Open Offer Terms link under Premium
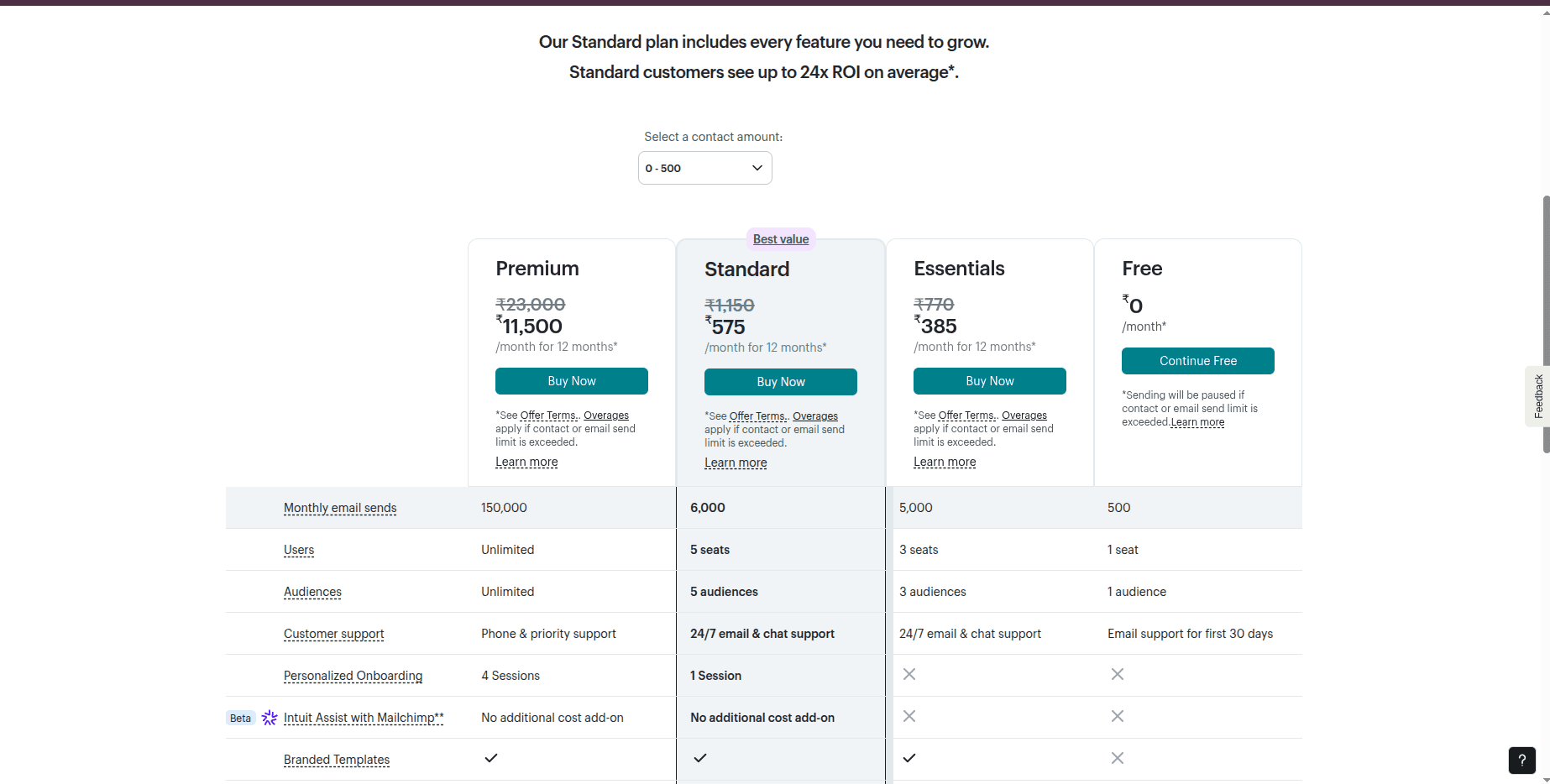The image size is (1550, 784). (x=548, y=416)
